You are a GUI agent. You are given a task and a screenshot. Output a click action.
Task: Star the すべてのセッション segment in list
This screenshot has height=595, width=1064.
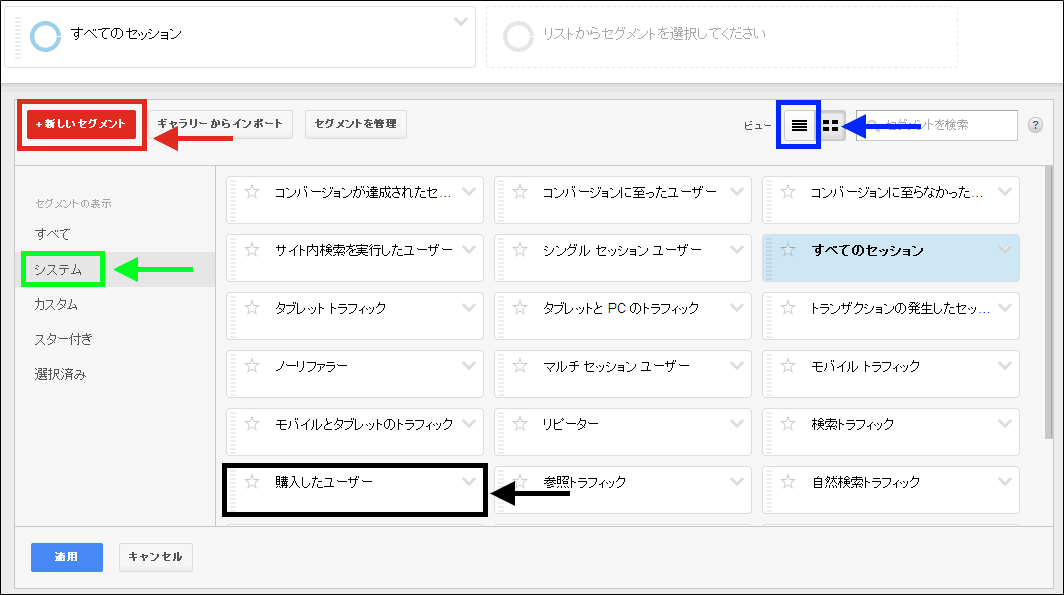tap(789, 250)
